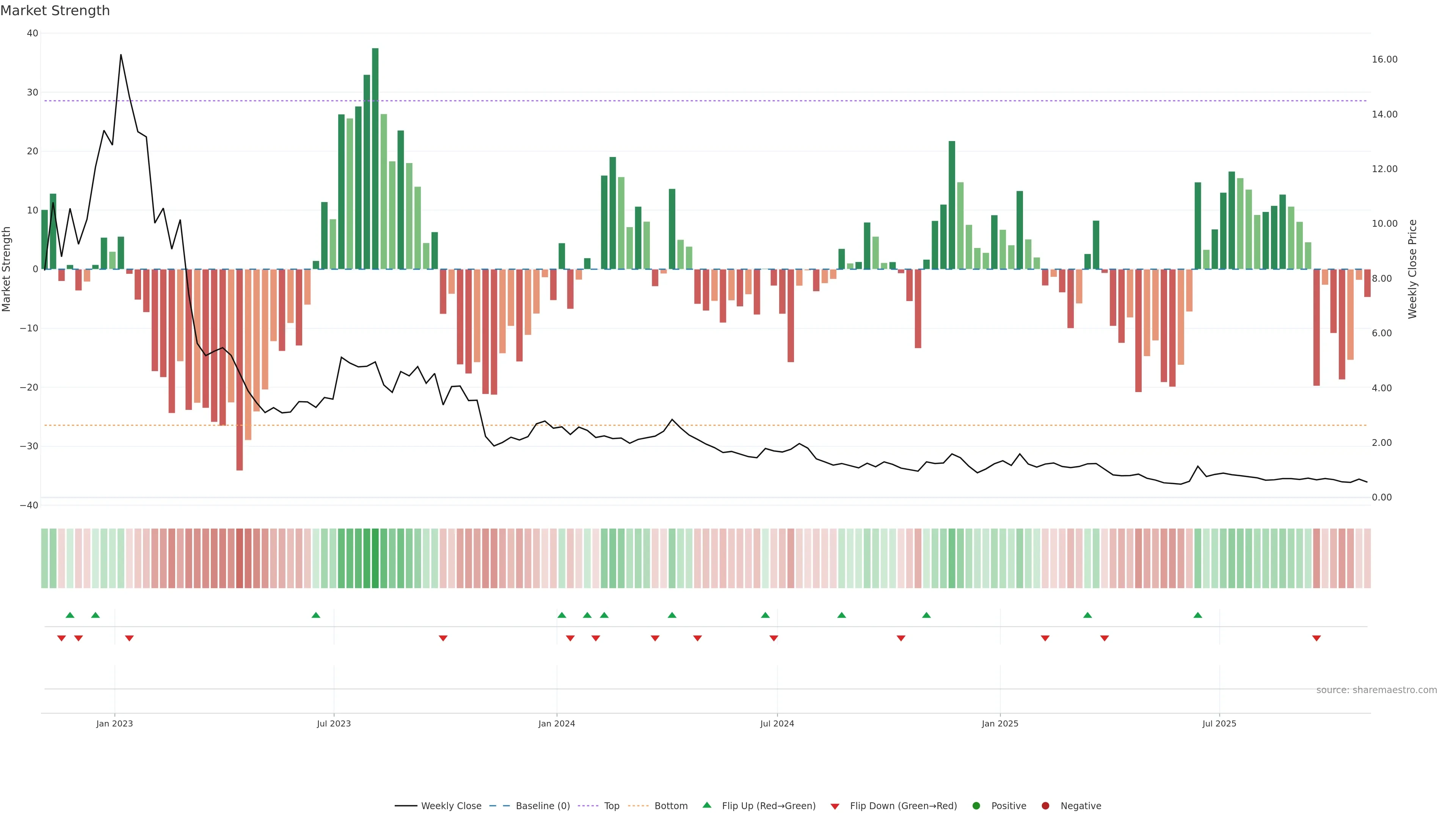This screenshot has height=819, width=1456.
Task: Click the Market Strength chart title
Action: (x=55, y=11)
